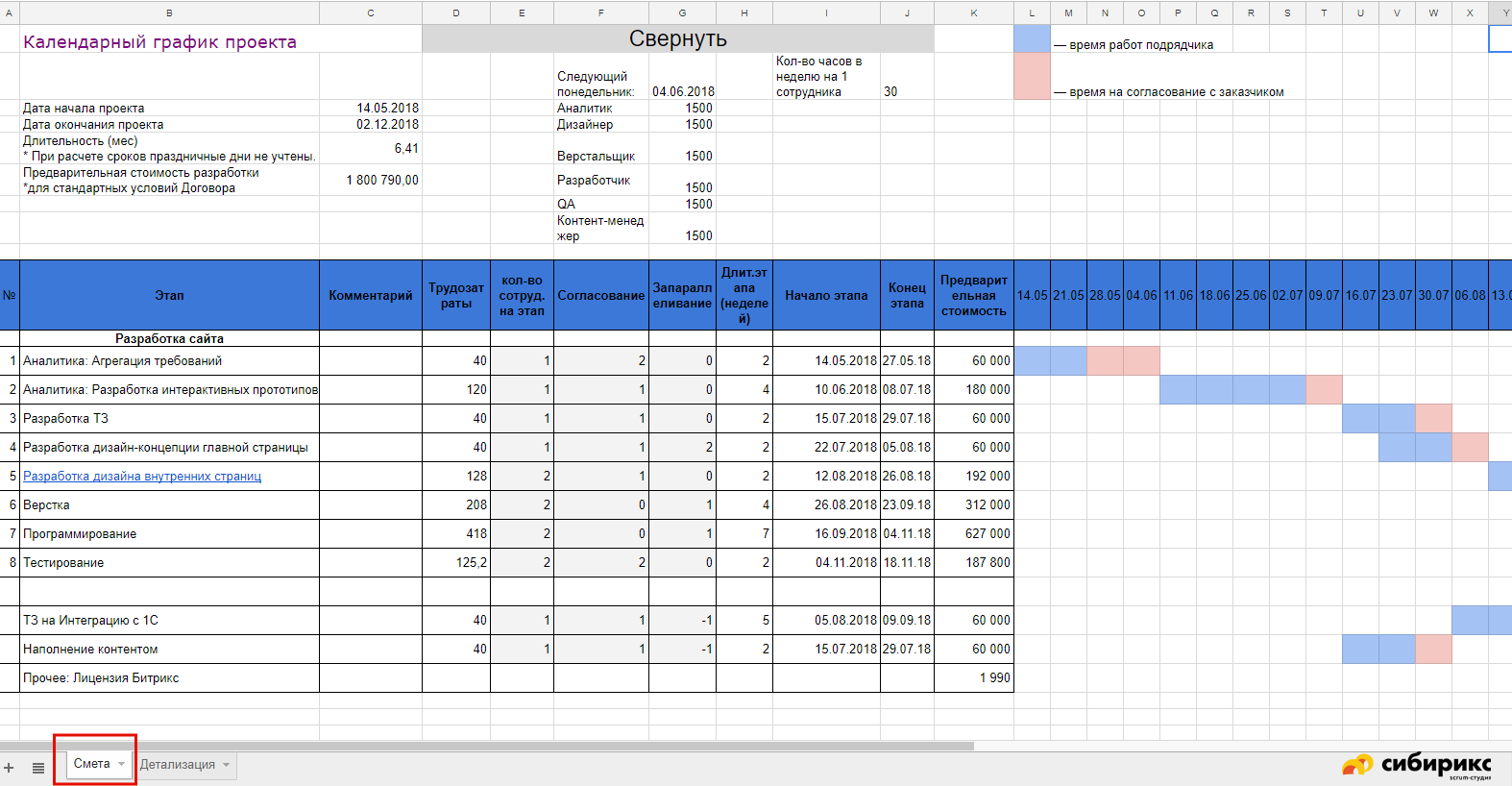Add a new sheet with plus icon
Screen dimensions: 1512x786
(x=9, y=768)
